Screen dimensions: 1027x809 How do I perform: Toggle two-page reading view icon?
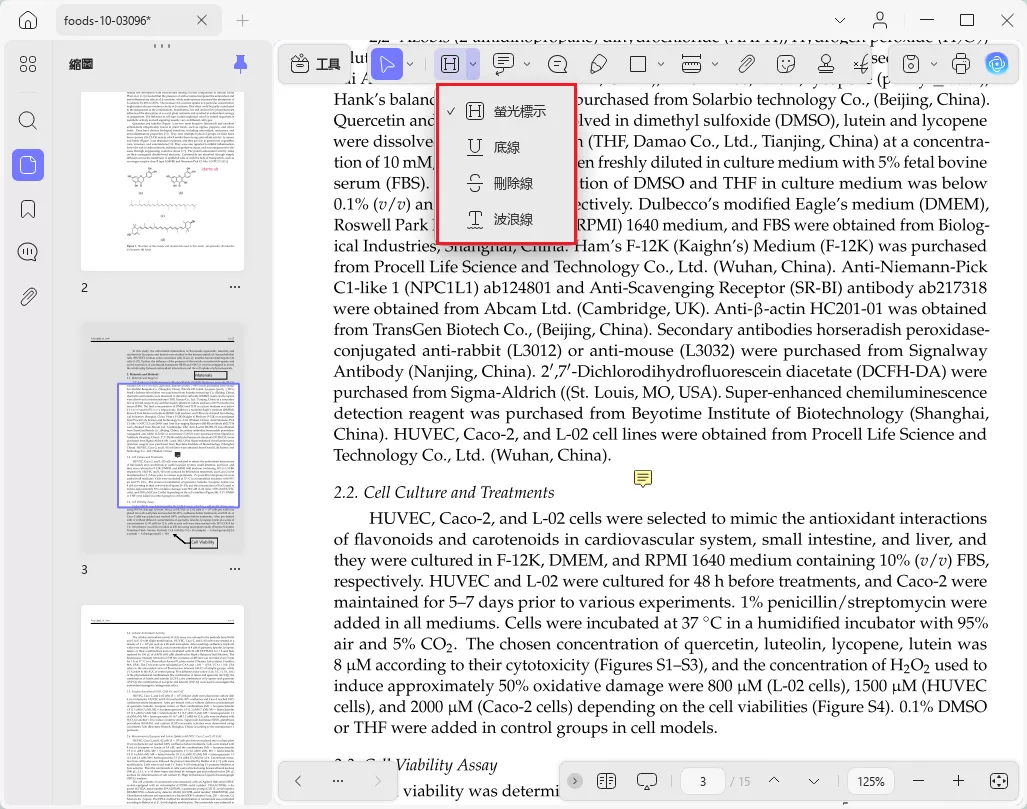[x=607, y=781]
